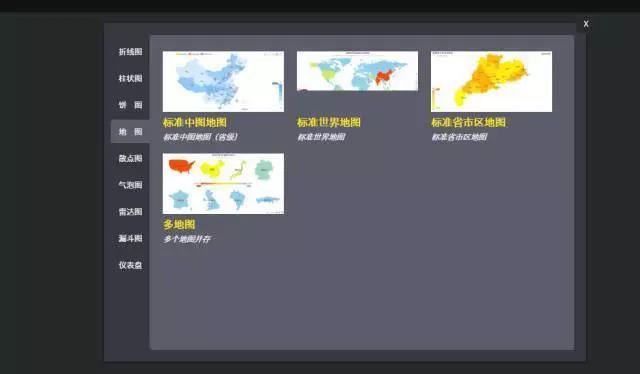Choose the 标准世界地图 title link
Viewport: 640px width, 374px height.
[329, 122]
